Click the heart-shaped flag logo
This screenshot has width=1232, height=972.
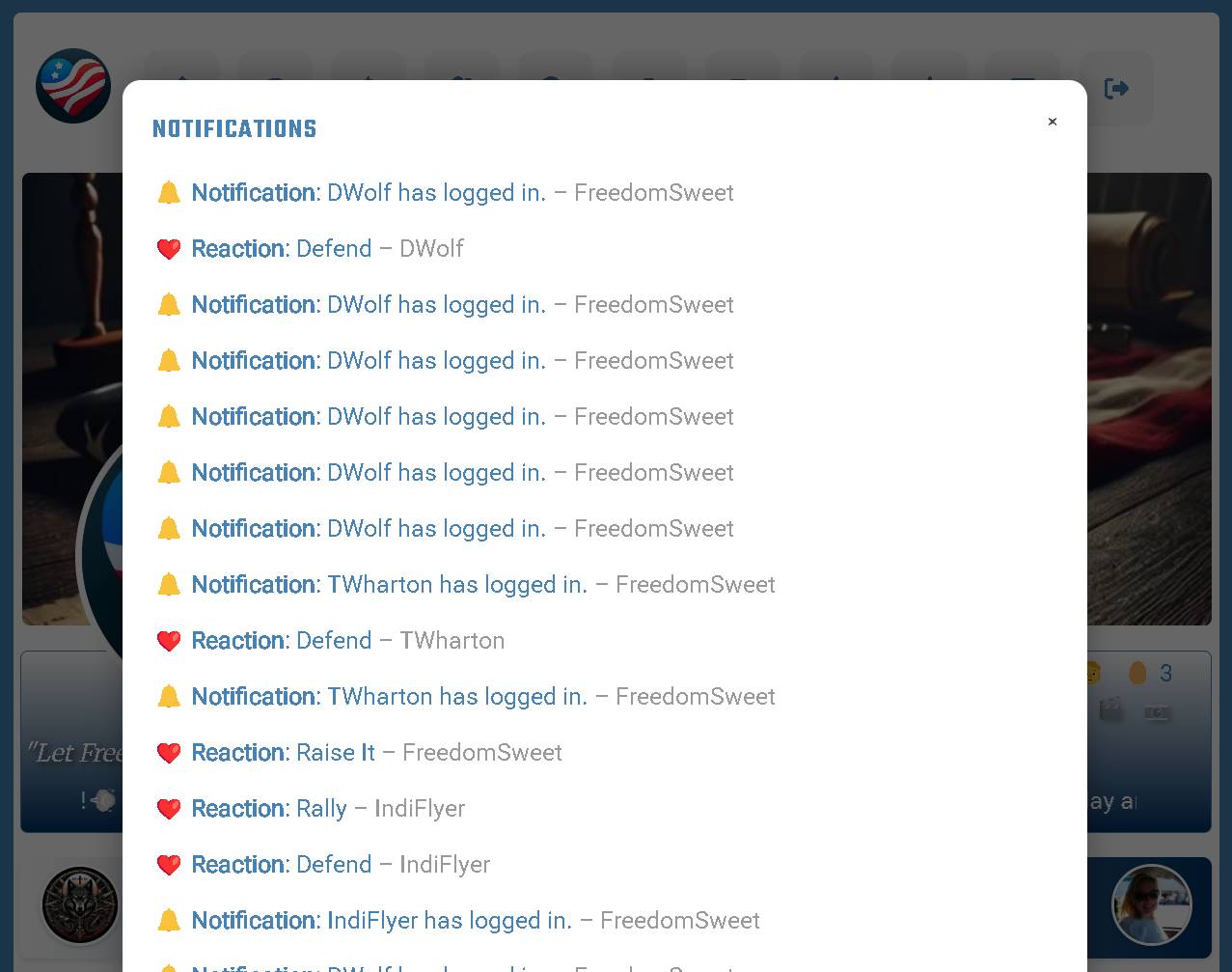click(73, 86)
